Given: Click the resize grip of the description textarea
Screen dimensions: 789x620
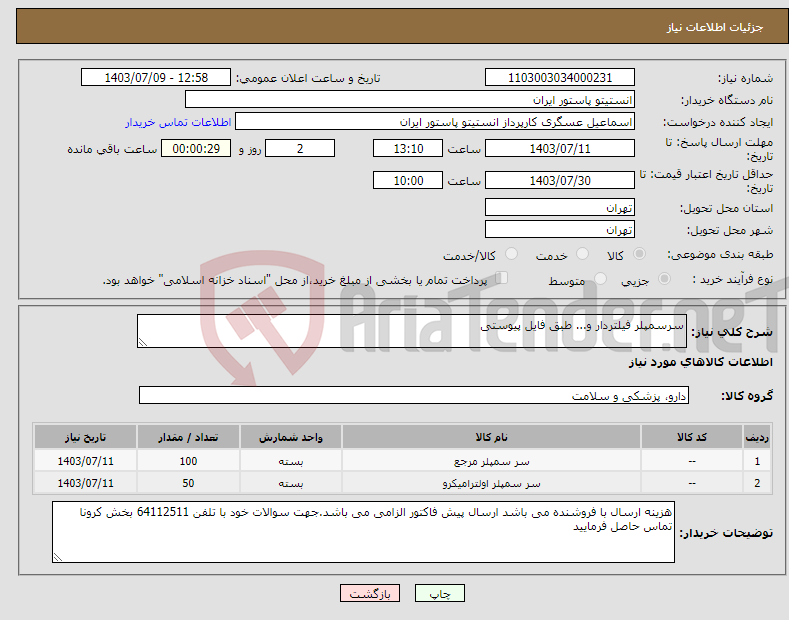Looking at the screenshot, I should coord(142,343).
